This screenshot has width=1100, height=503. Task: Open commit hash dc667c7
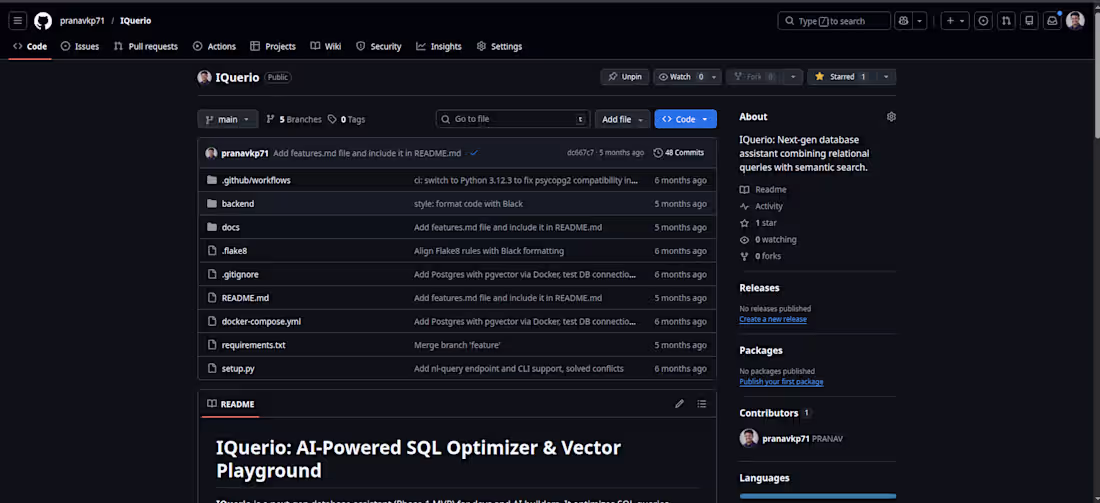click(580, 153)
